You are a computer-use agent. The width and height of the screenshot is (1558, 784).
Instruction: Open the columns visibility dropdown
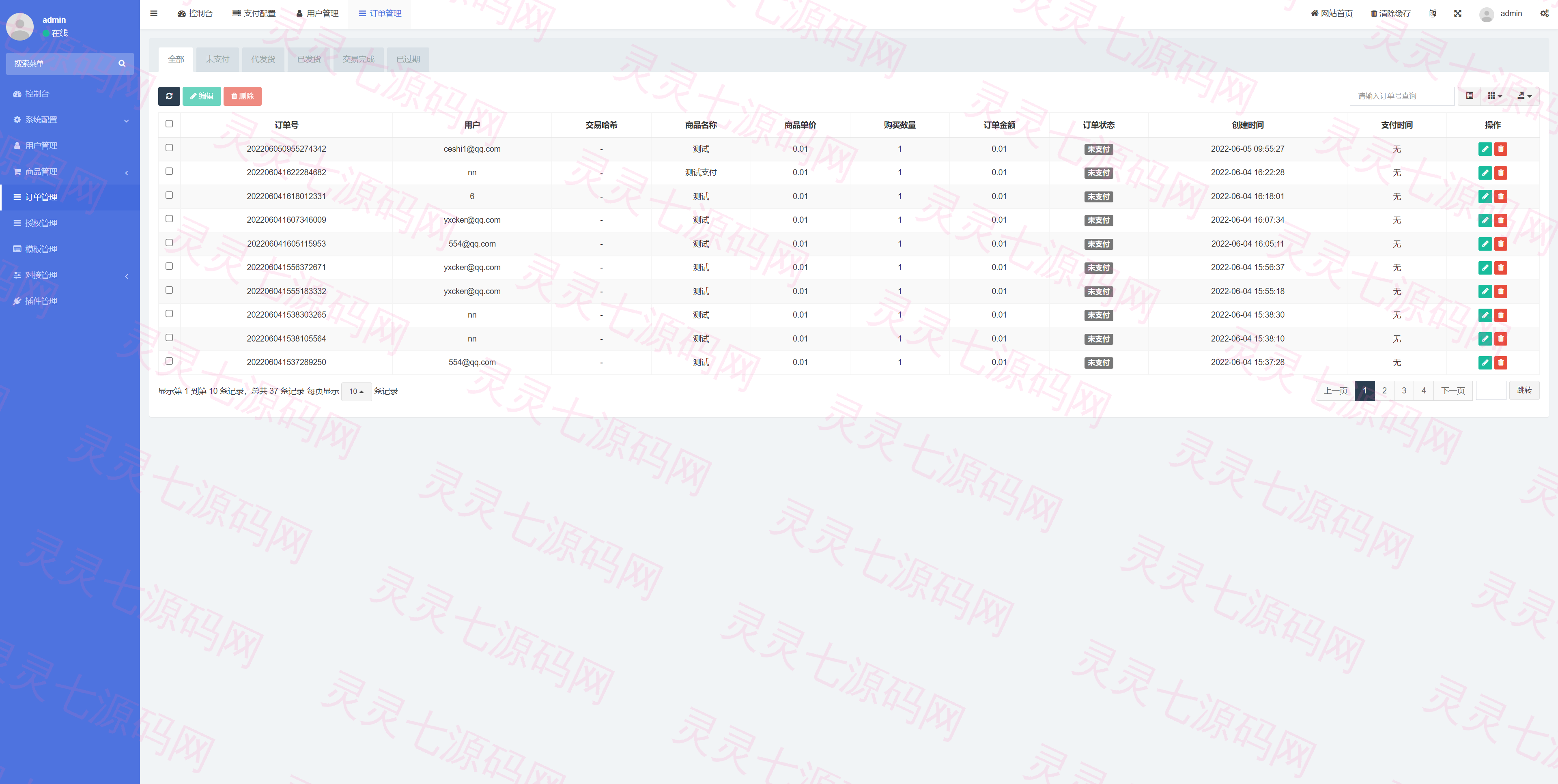[1494, 96]
